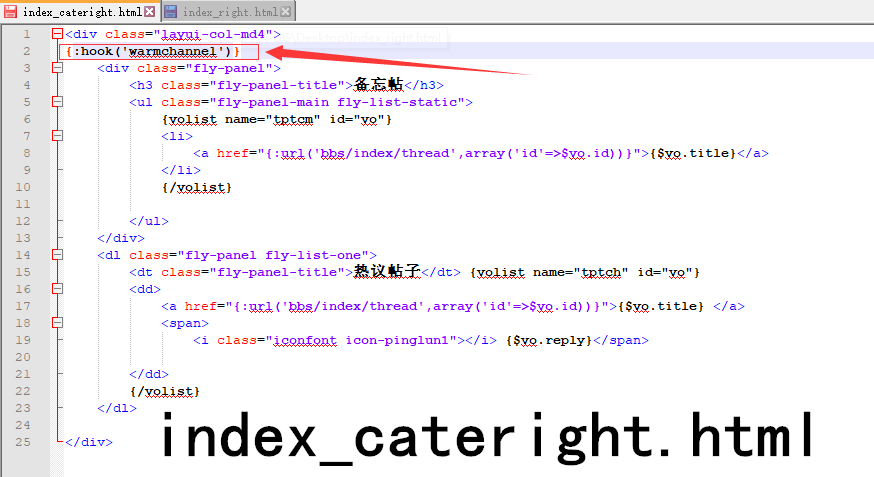The image size is (874, 477).
Task: Click fly-panel-main fly-list-static class on line 5
Action: coord(337,103)
